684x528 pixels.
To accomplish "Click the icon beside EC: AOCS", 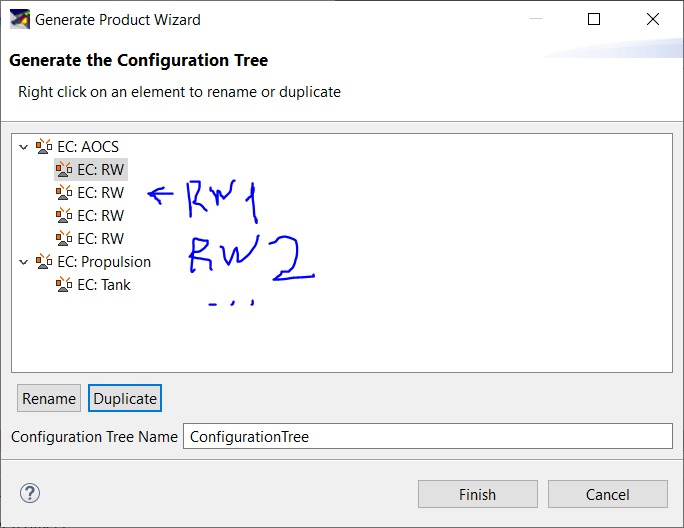I will tap(44, 147).
